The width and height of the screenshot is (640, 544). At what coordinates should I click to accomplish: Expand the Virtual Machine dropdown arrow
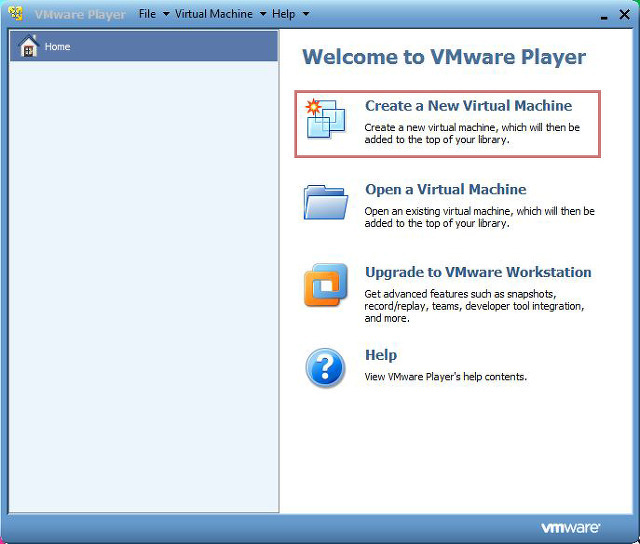click(x=263, y=14)
